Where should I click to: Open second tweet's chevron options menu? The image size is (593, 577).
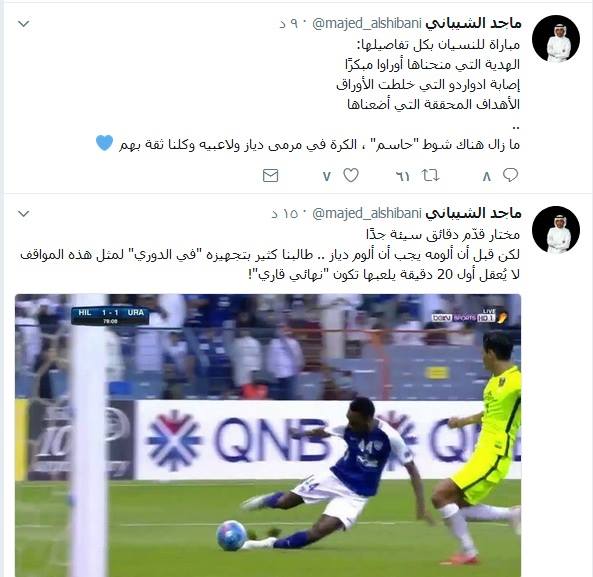23,214
